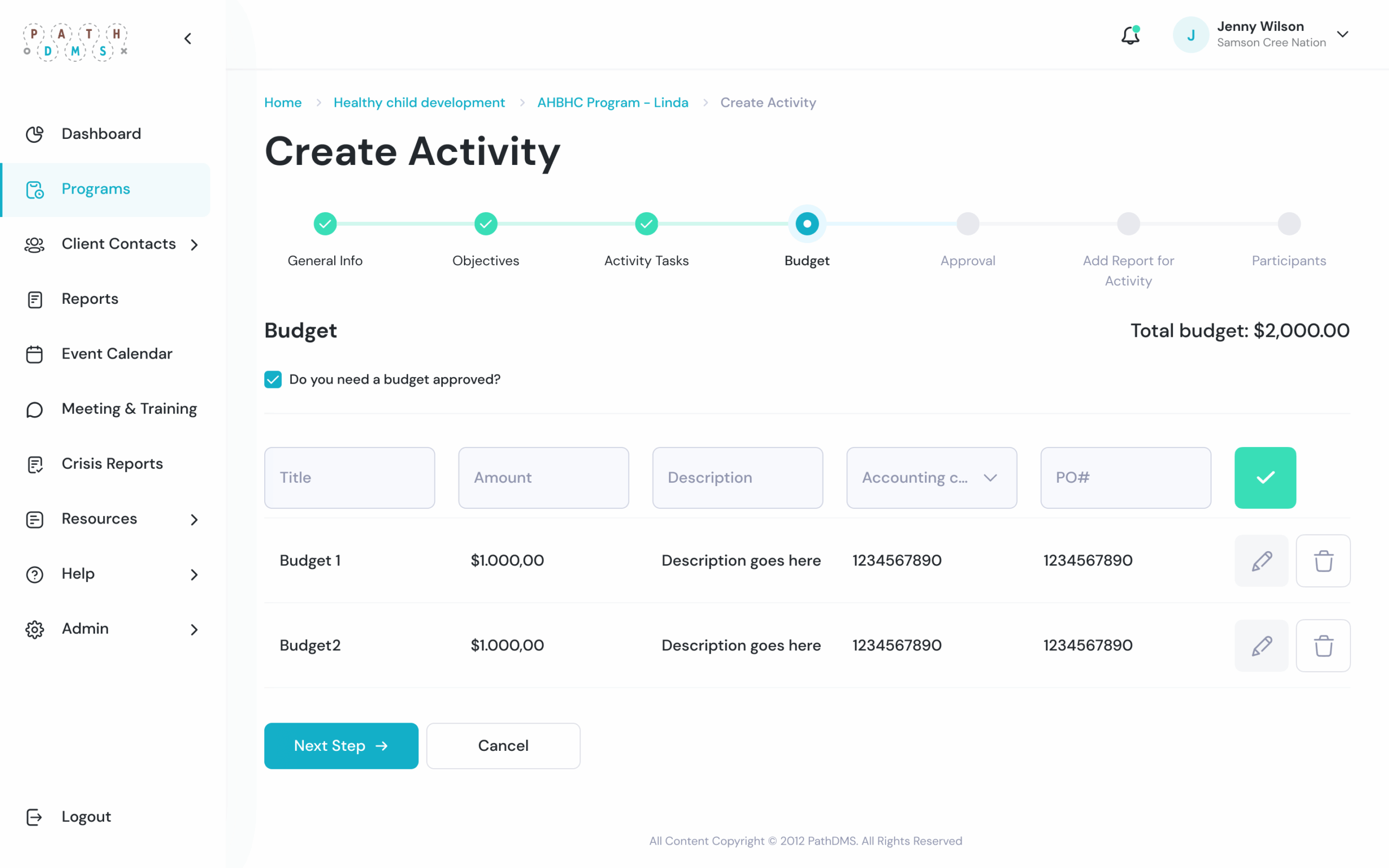Click the Approval step circle
Image resolution: width=1389 pixels, height=868 pixels.
(968, 224)
